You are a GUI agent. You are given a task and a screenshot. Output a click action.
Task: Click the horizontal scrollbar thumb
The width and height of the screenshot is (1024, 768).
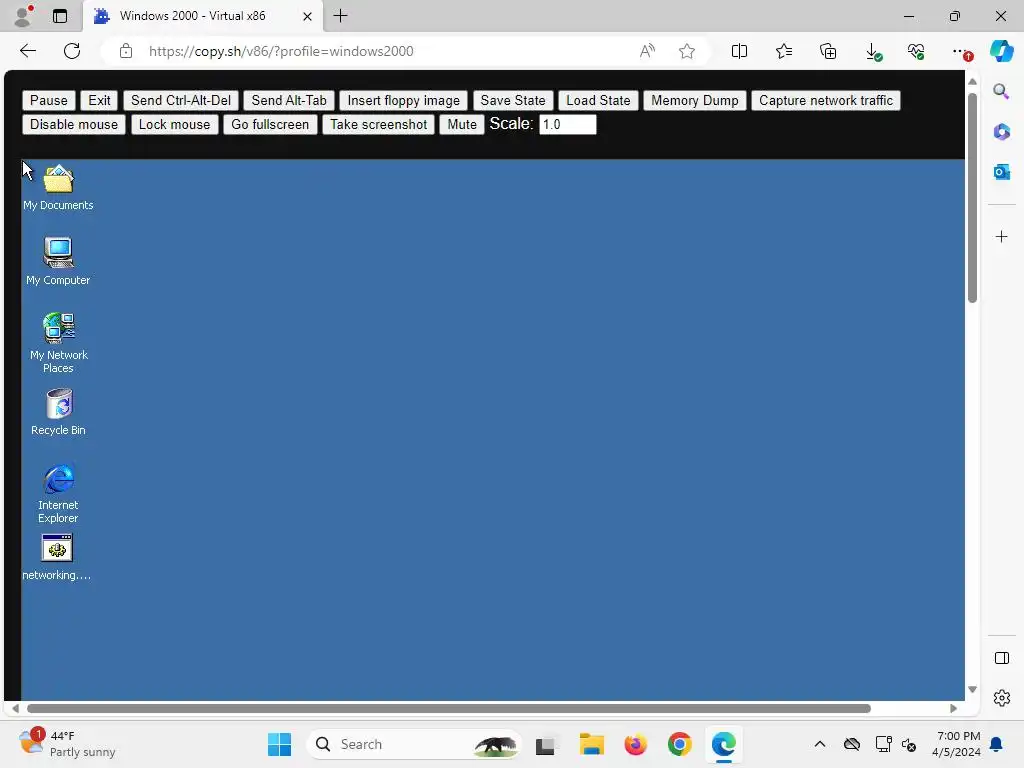(x=449, y=709)
